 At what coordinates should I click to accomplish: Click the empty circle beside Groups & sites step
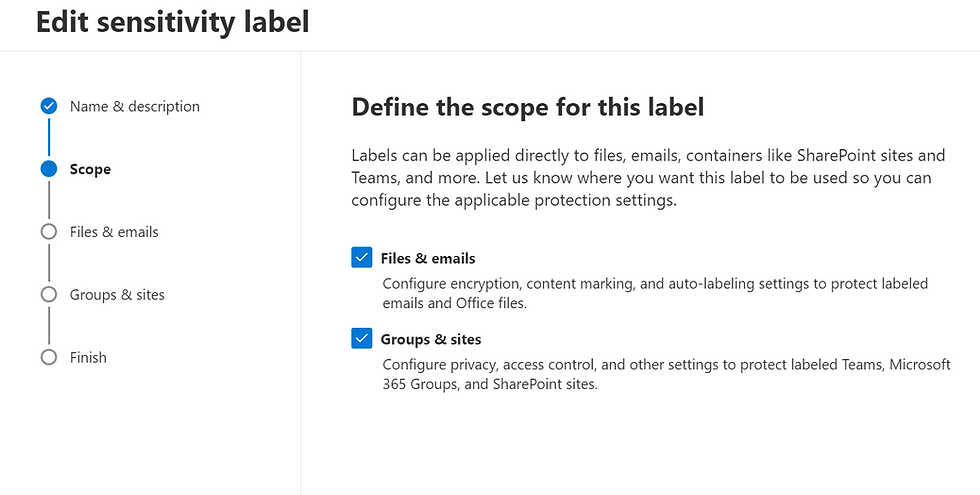tap(49, 294)
